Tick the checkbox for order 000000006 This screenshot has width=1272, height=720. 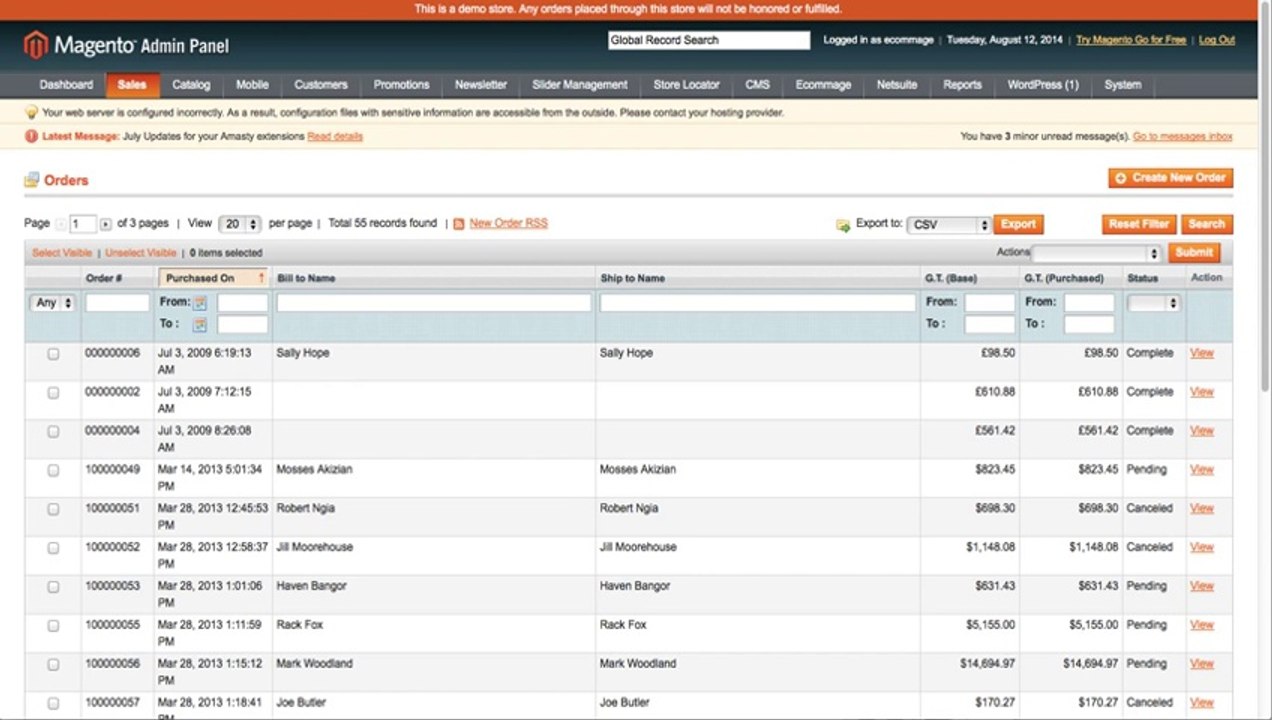(x=54, y=354)
